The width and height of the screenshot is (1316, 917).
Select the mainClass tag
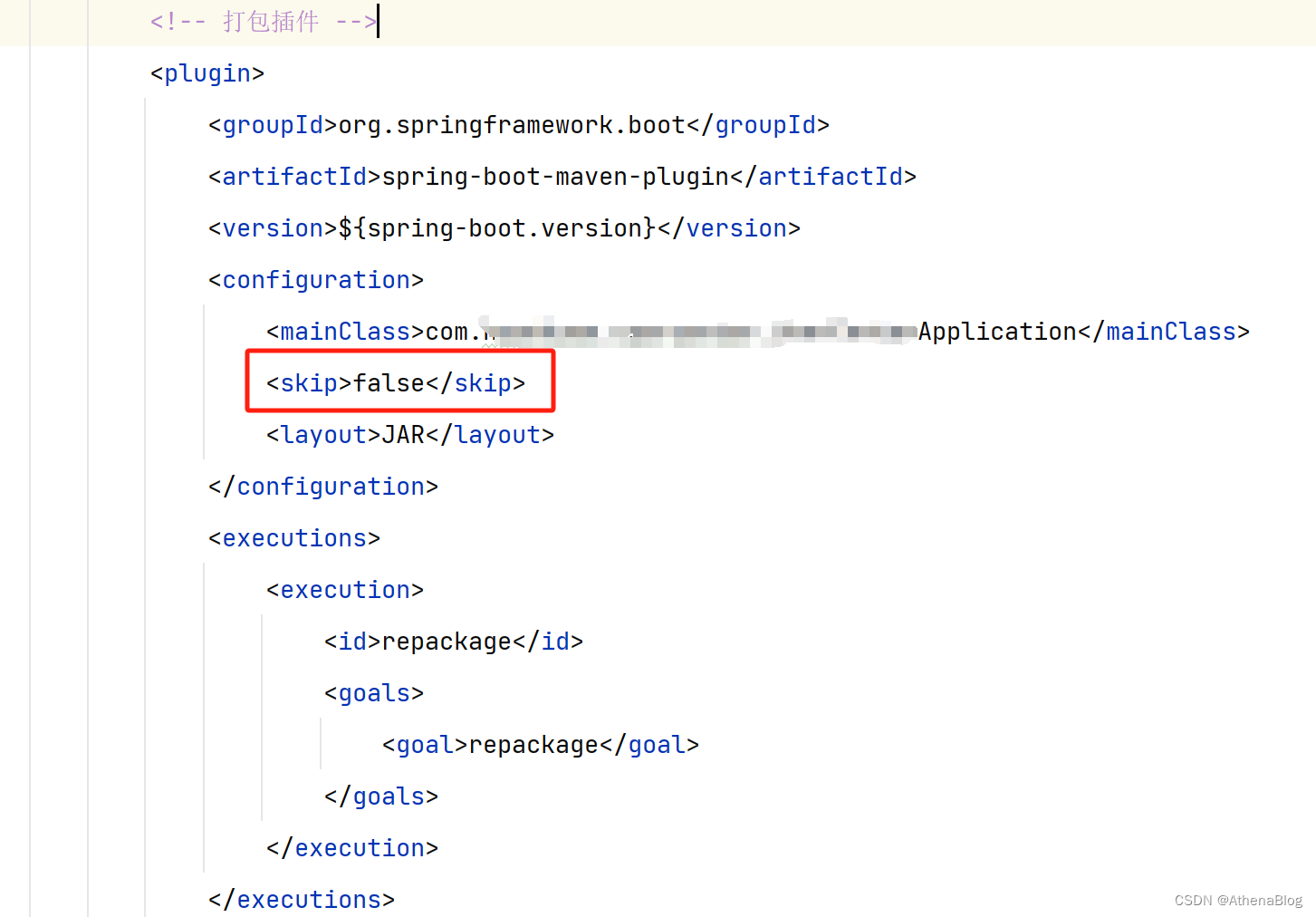(344, 331)
